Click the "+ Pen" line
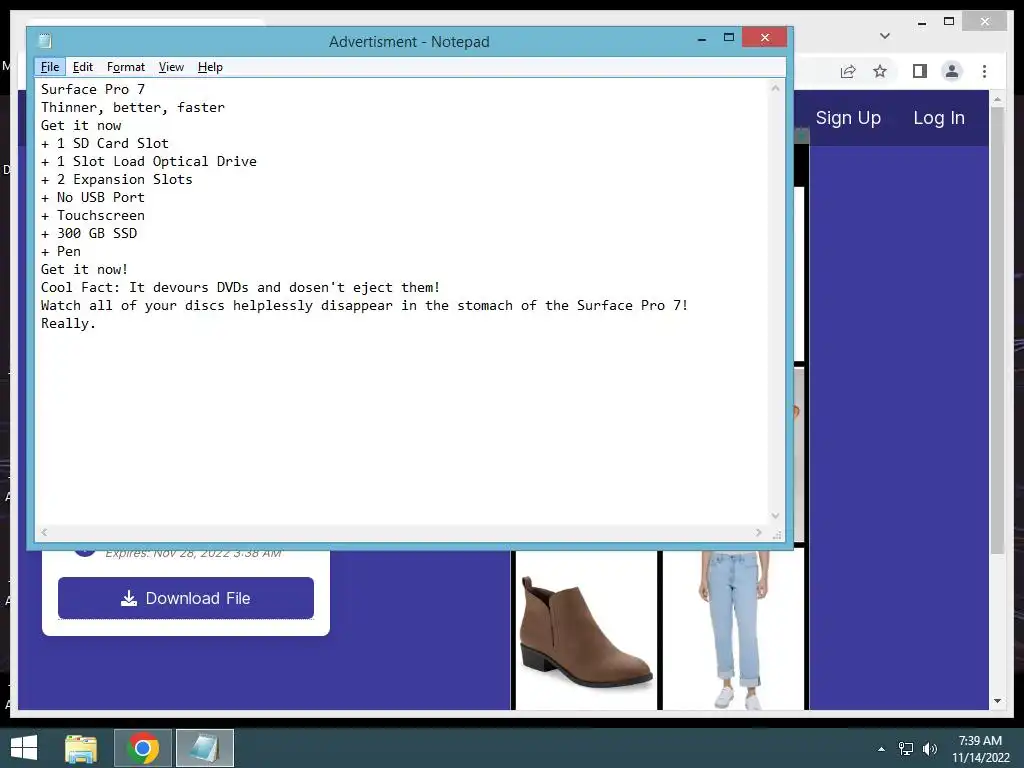Screen dimensions: 1024x768 [x=61, y=251]
